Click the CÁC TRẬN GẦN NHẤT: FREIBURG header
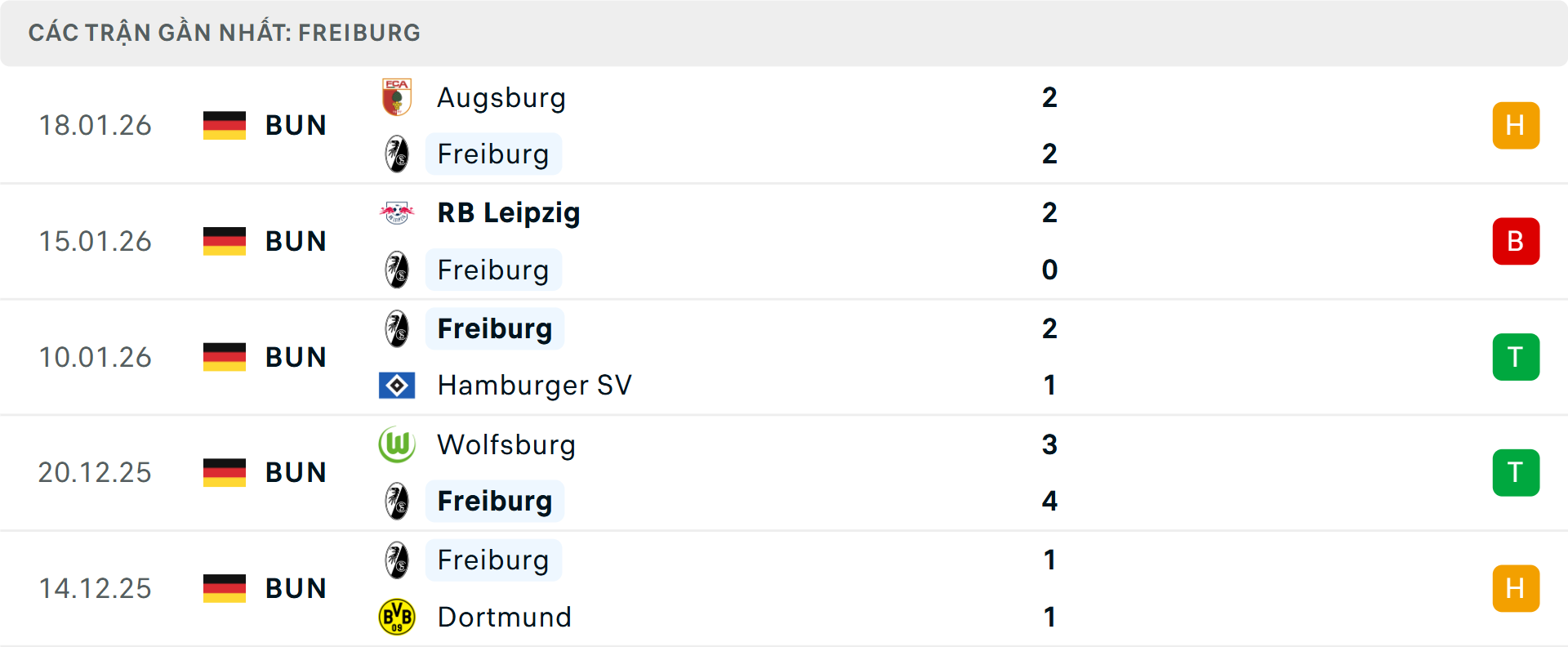Viewport: 1568px width, 647px height. pyautogui.click(x=225, y=33)
